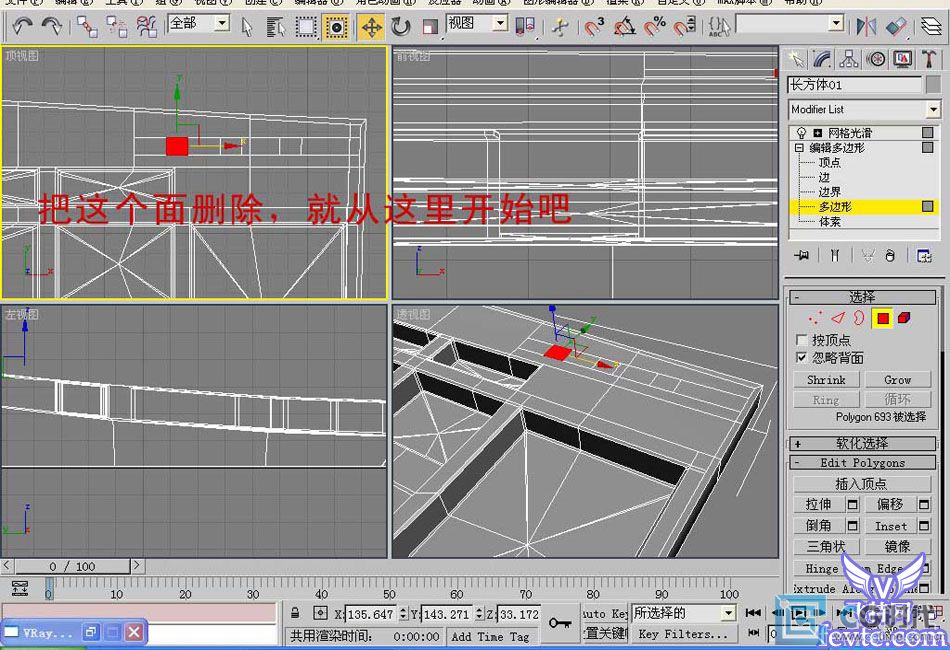
Task: Click the Use Pivot Point Center button
Action: click(x=525, y=25)
